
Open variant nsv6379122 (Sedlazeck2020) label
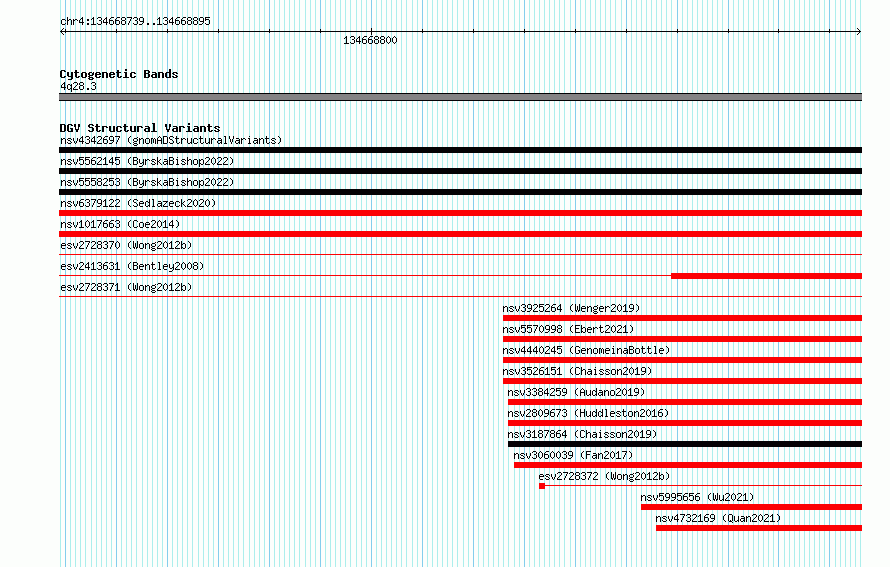pyautogui.click(x=138, y=203)
